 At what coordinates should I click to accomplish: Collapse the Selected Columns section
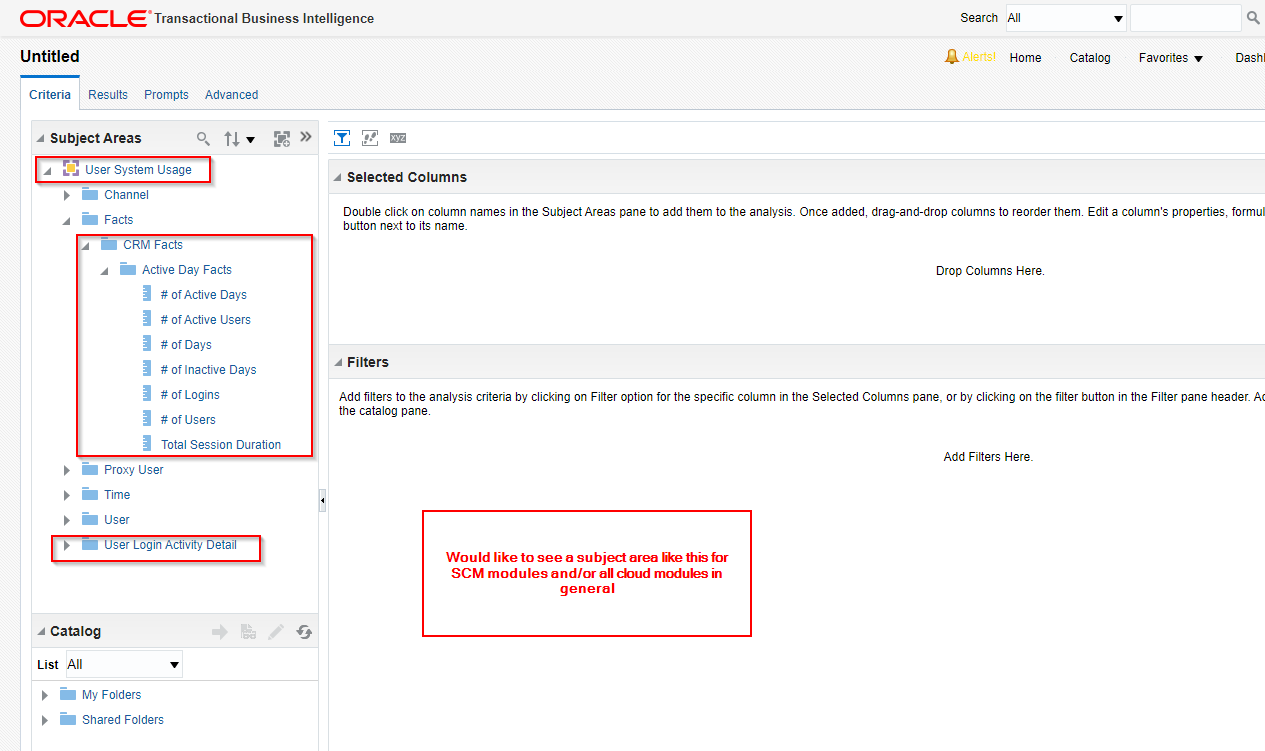click(x=337, y=177)
